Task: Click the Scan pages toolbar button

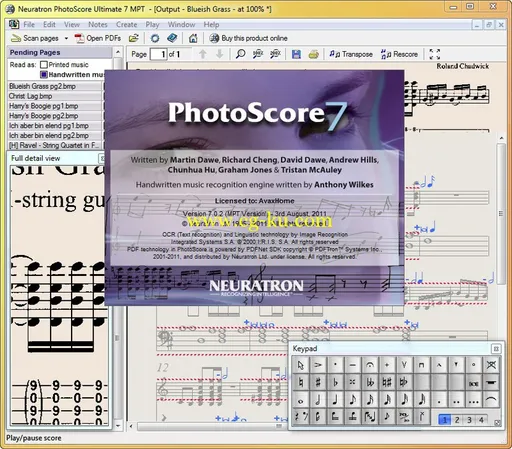Action: (35, 38)
